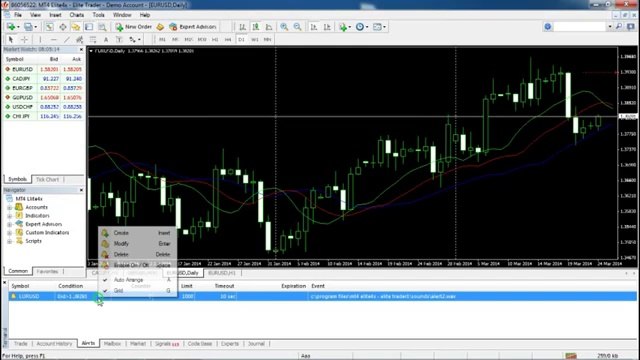Open the Tick Chart tab

(x=47, y=180)
